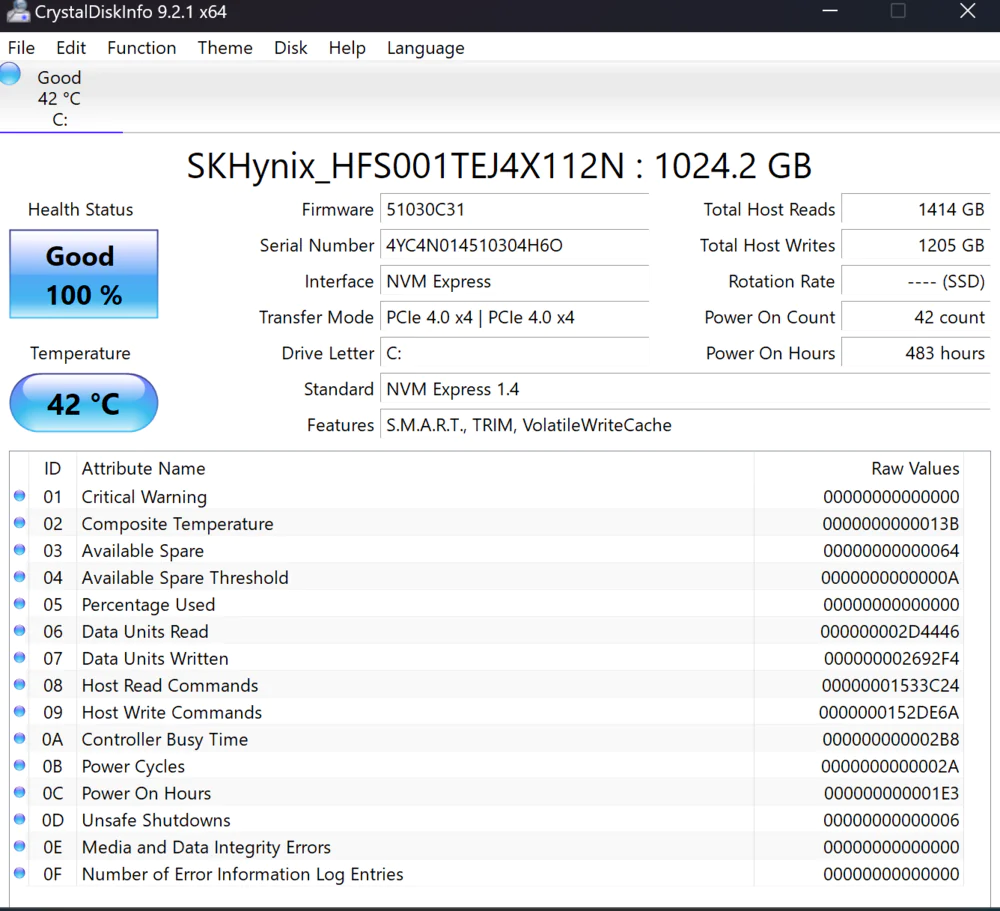Image resolution: width=1000 pixels, height=911 pixels.
Task: Click status dot for Media and Data Integrity Errors
Action: (x=20, y=846)
